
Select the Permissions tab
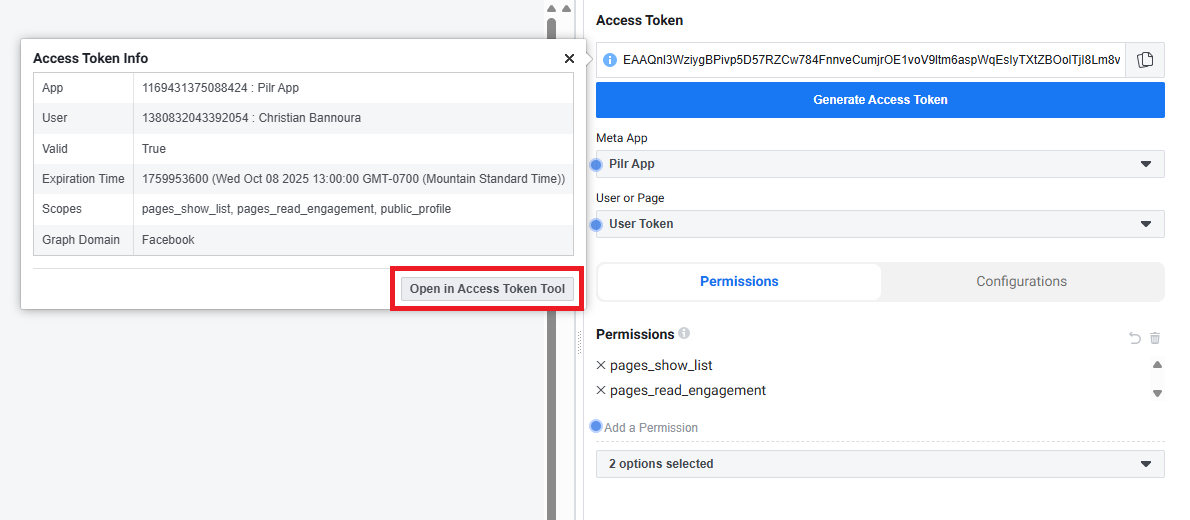pyautogui.click(x=739, y=282)
